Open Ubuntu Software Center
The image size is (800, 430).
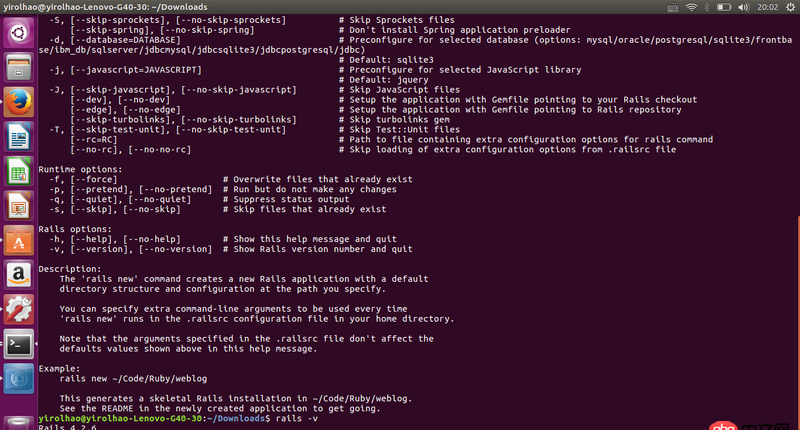[x=18, y=240]
